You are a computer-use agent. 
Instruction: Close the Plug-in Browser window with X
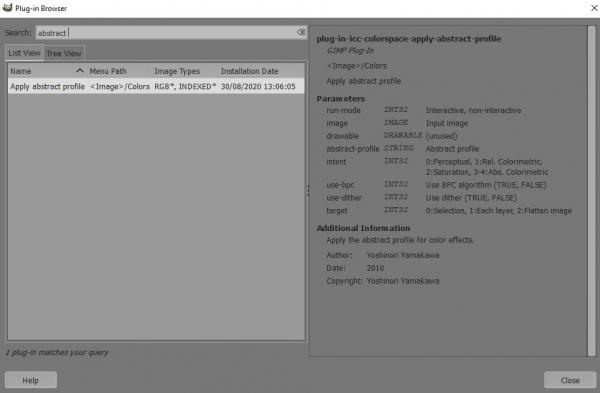click(x=594, y=8)
